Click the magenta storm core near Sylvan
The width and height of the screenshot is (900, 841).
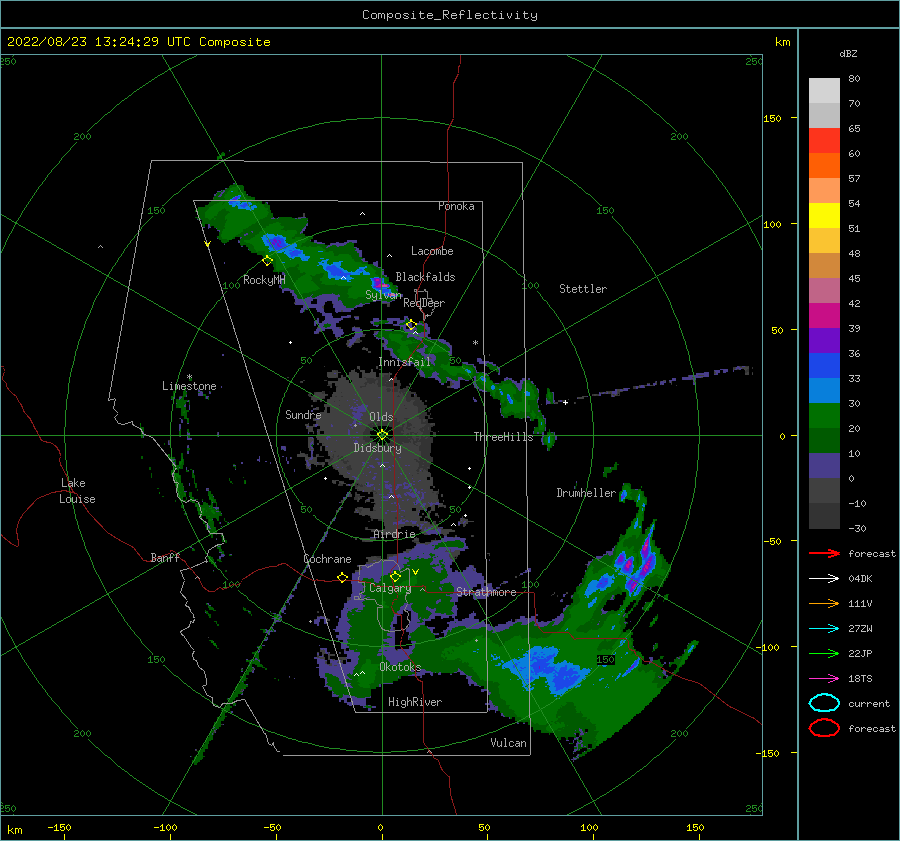[x=379, y=283]
